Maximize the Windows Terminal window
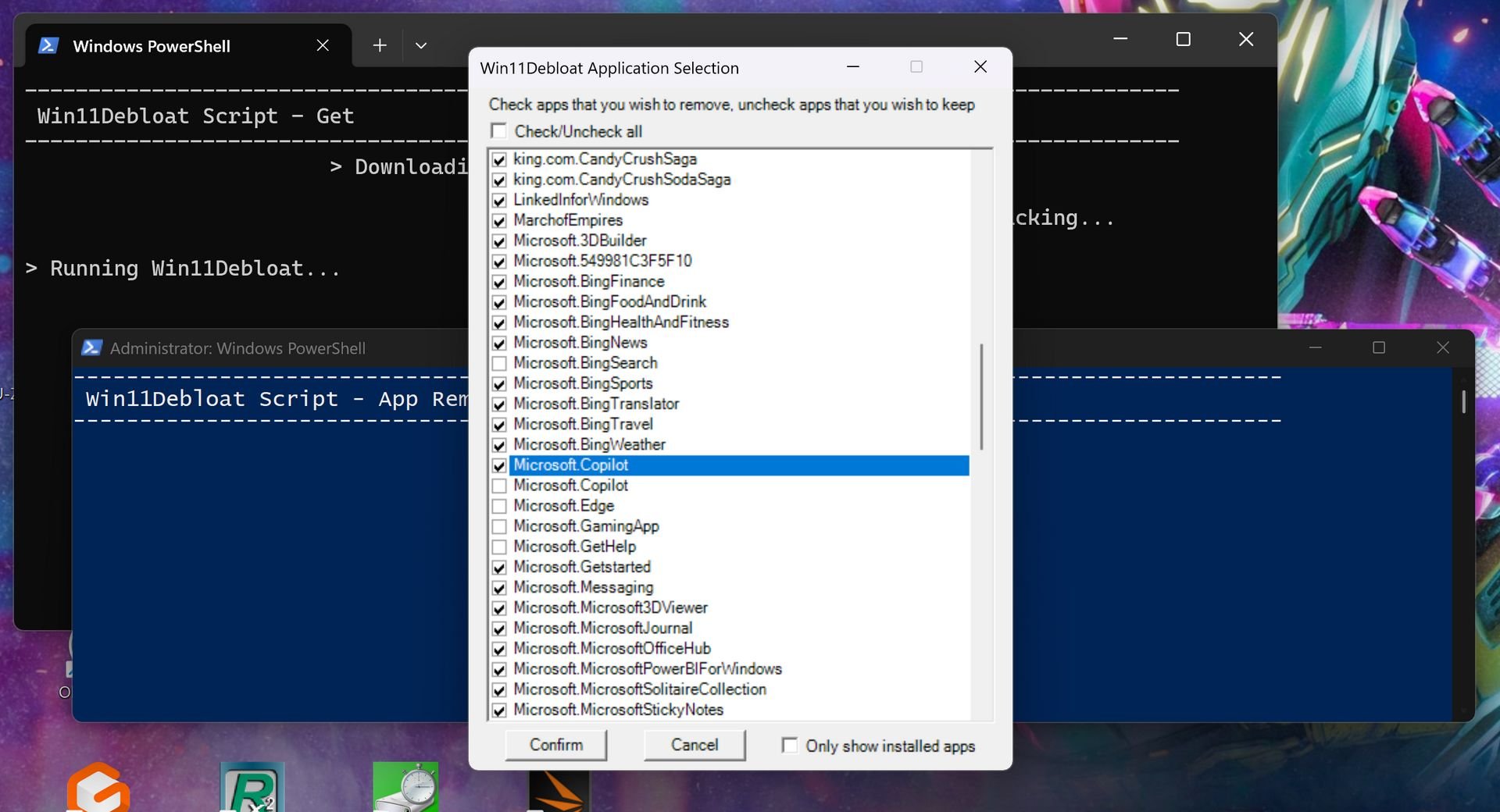This screenshot has height=812, width=1500. click(1183, 39)
